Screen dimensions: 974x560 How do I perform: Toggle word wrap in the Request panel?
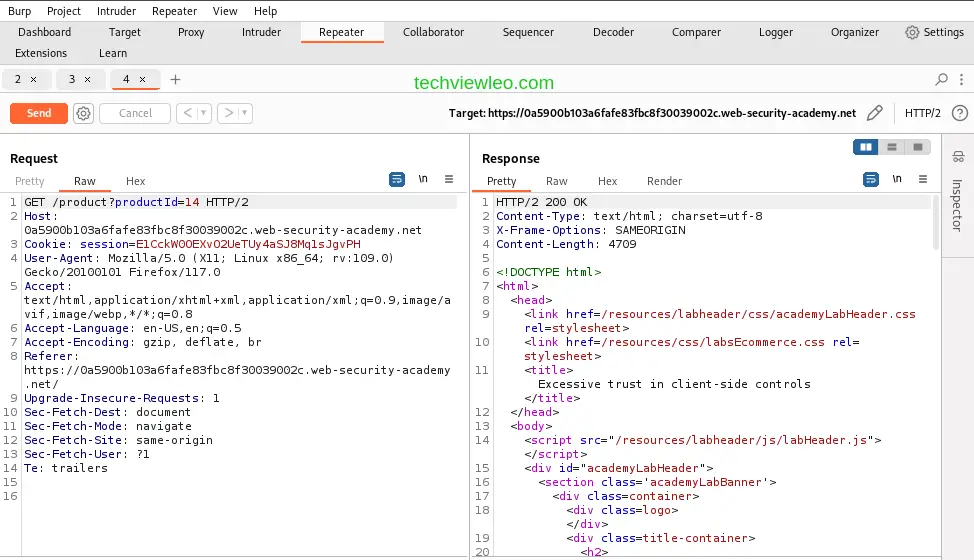[397, 180]
